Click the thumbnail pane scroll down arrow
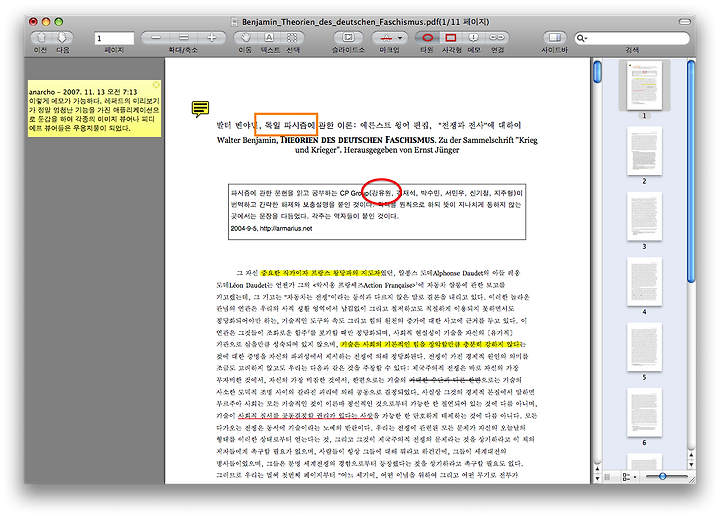Viewport: 720px width, 517px height. (691, 464)
